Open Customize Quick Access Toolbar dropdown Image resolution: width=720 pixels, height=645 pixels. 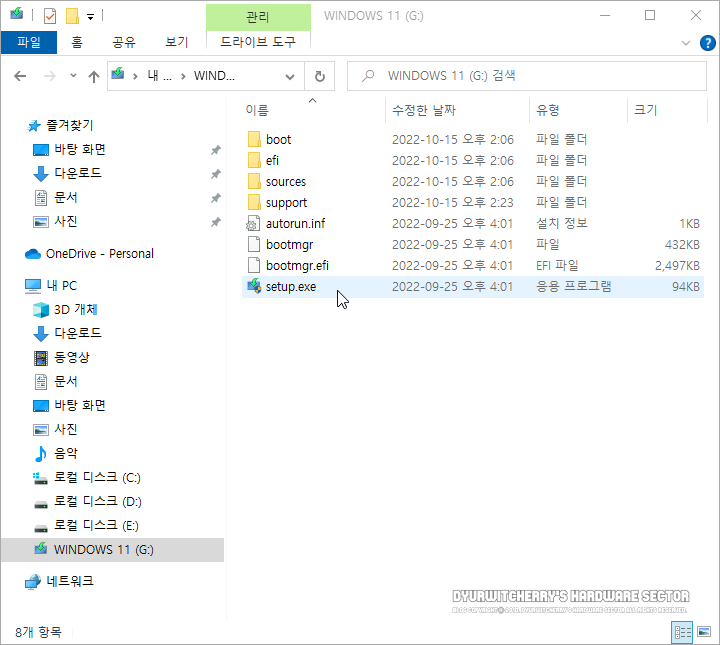[x=91, y=17]
